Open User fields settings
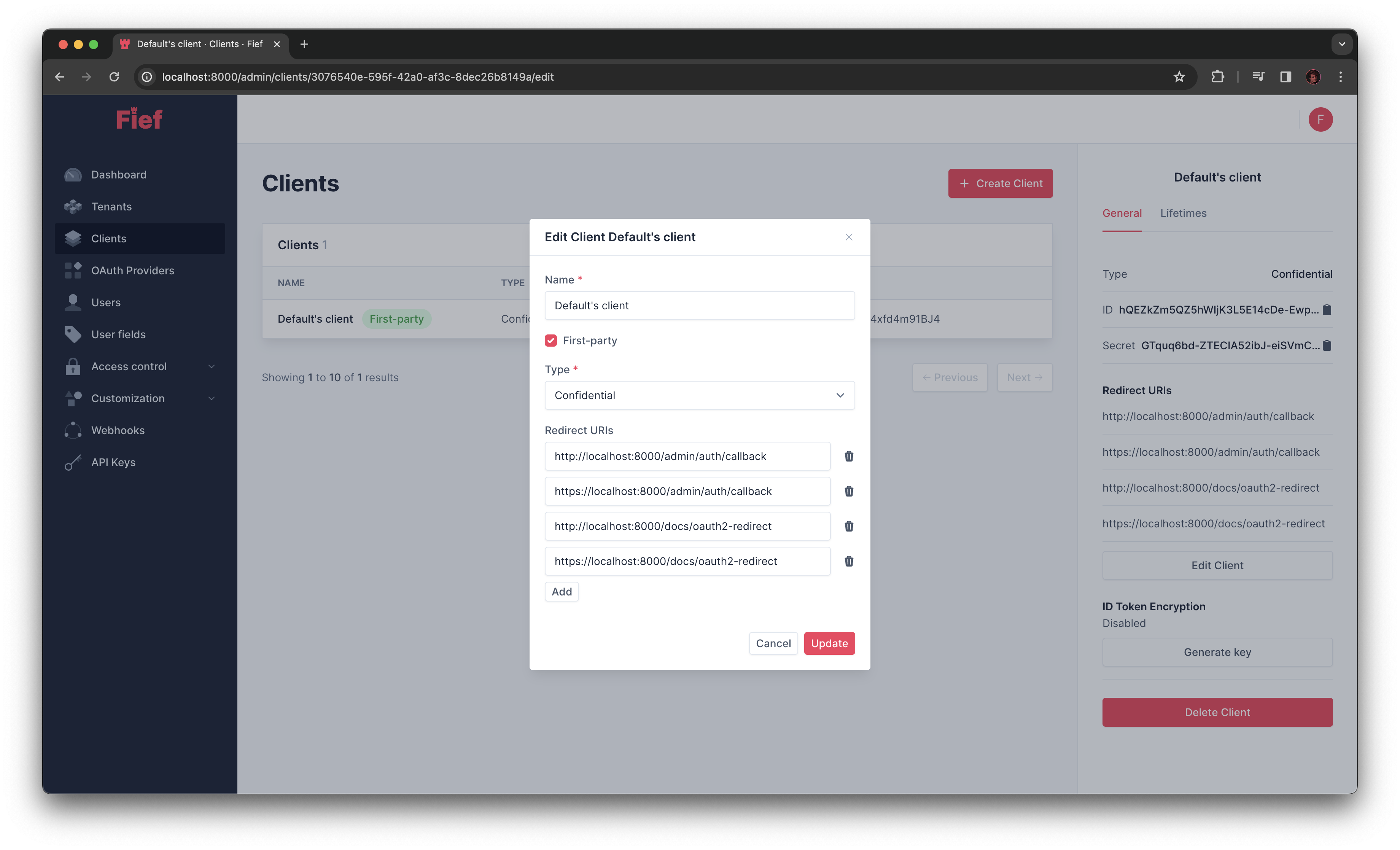This screenshot has width=1400, height=850. pyautogui.click(x=118, y=334)
